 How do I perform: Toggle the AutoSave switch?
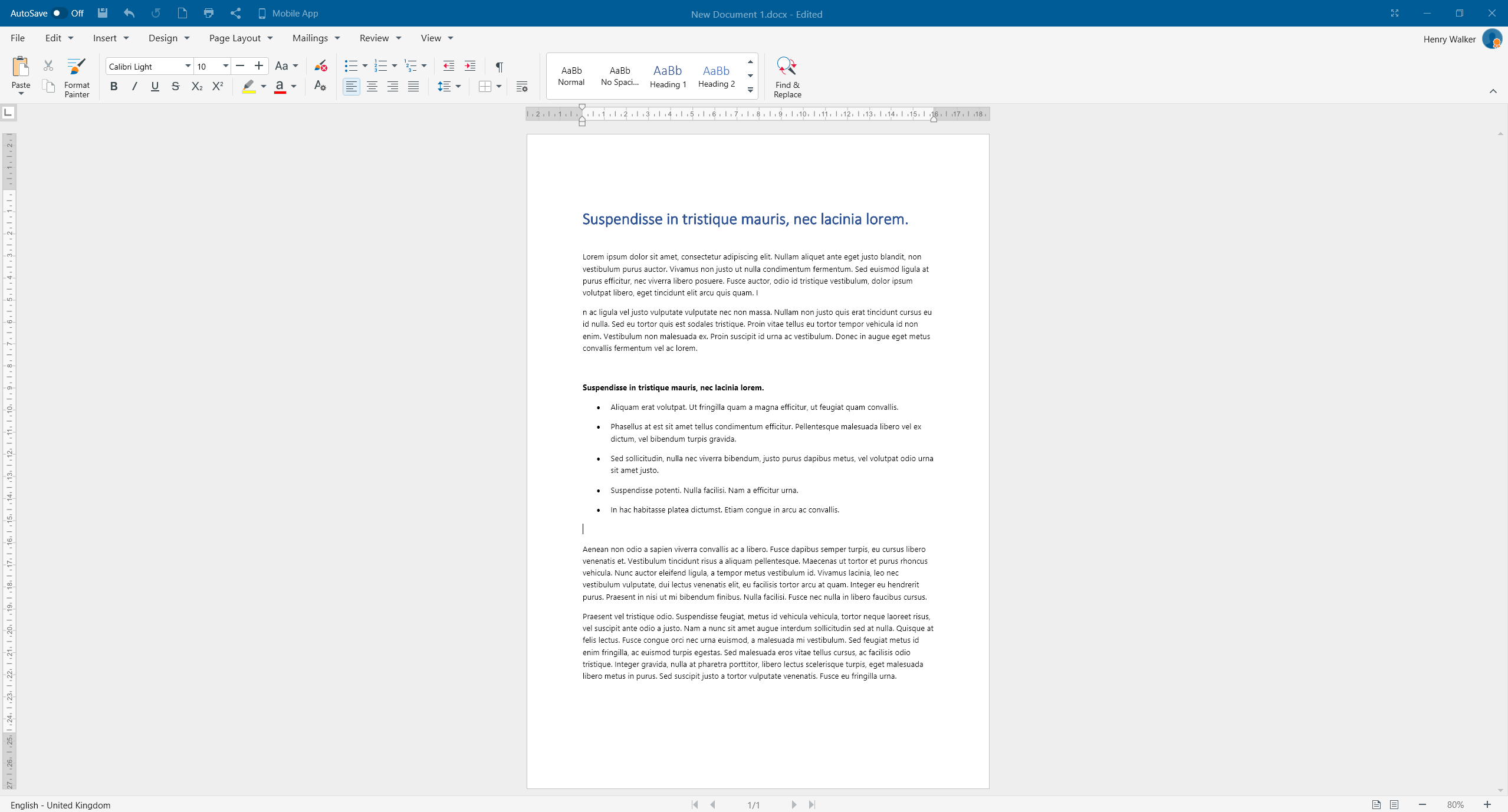[58, 13]
